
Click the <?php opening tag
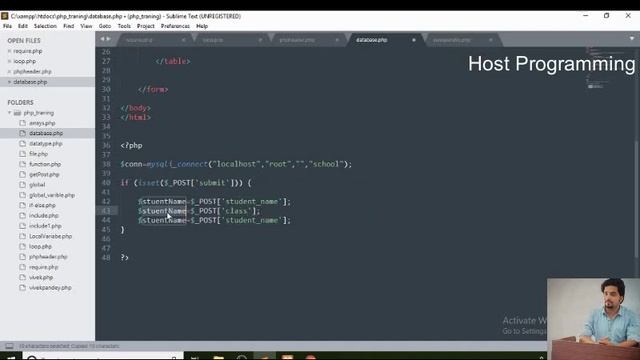click(131, 145)
